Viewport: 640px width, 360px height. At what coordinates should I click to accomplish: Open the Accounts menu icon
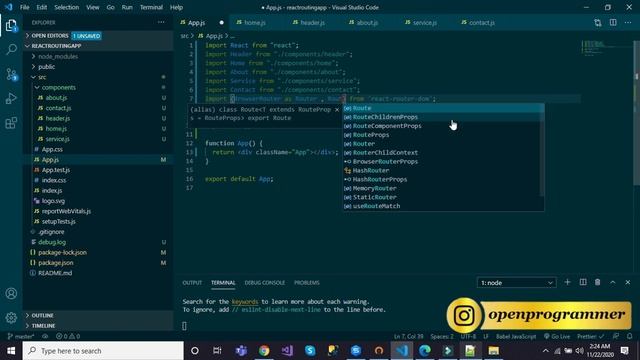(11, 293)
